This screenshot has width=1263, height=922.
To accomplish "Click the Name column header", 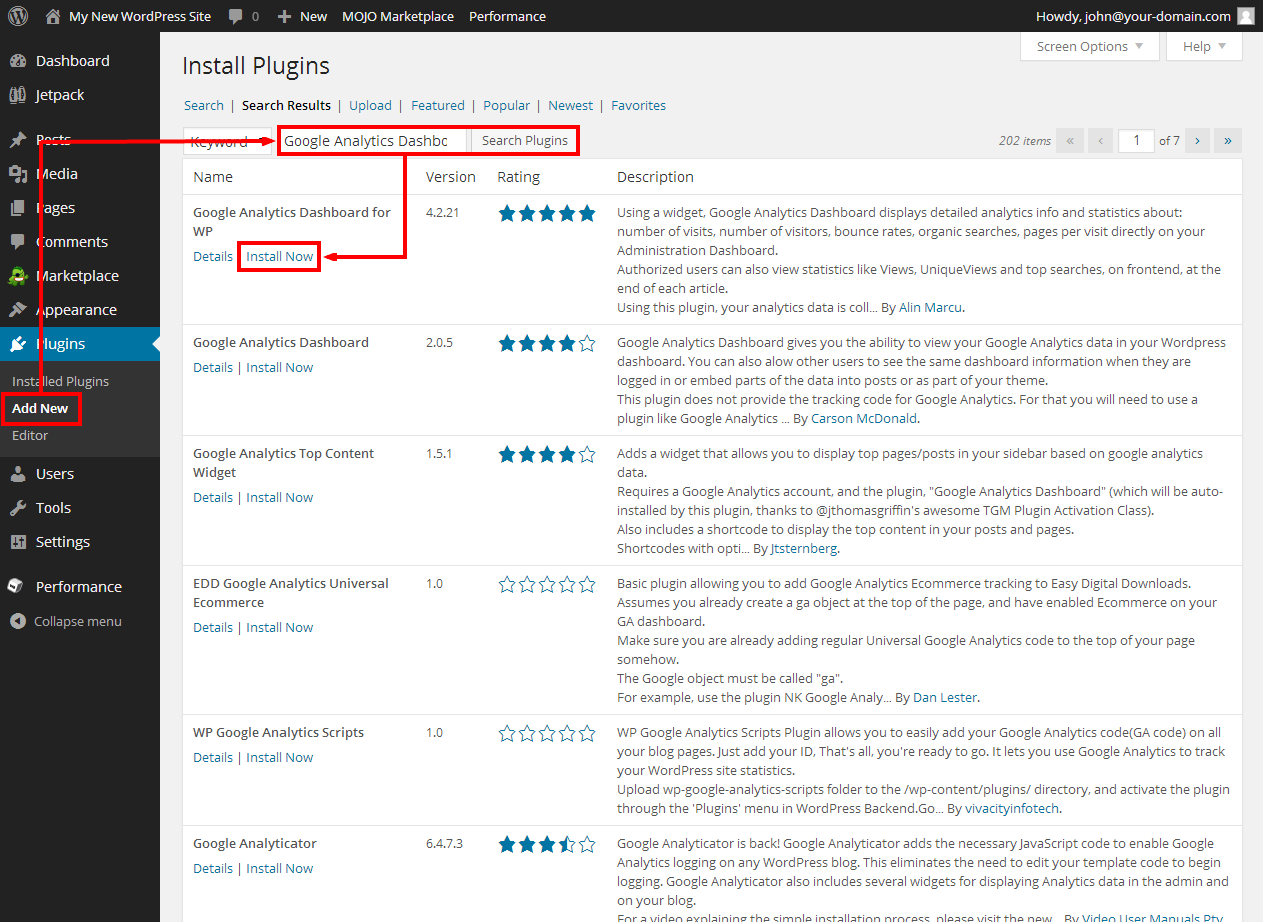I will click(x=213, y=177).
